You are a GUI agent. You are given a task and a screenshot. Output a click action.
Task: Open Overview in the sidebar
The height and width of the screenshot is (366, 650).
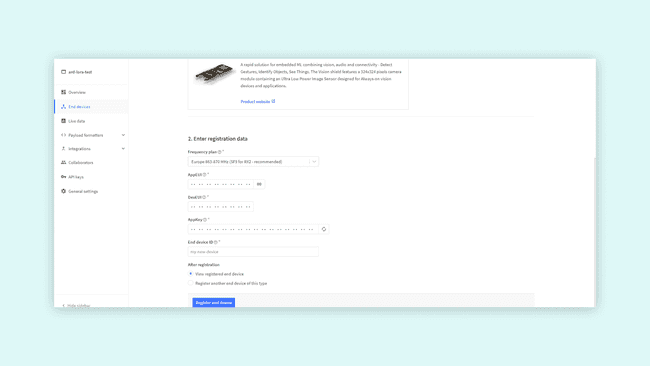click(91, 92)
